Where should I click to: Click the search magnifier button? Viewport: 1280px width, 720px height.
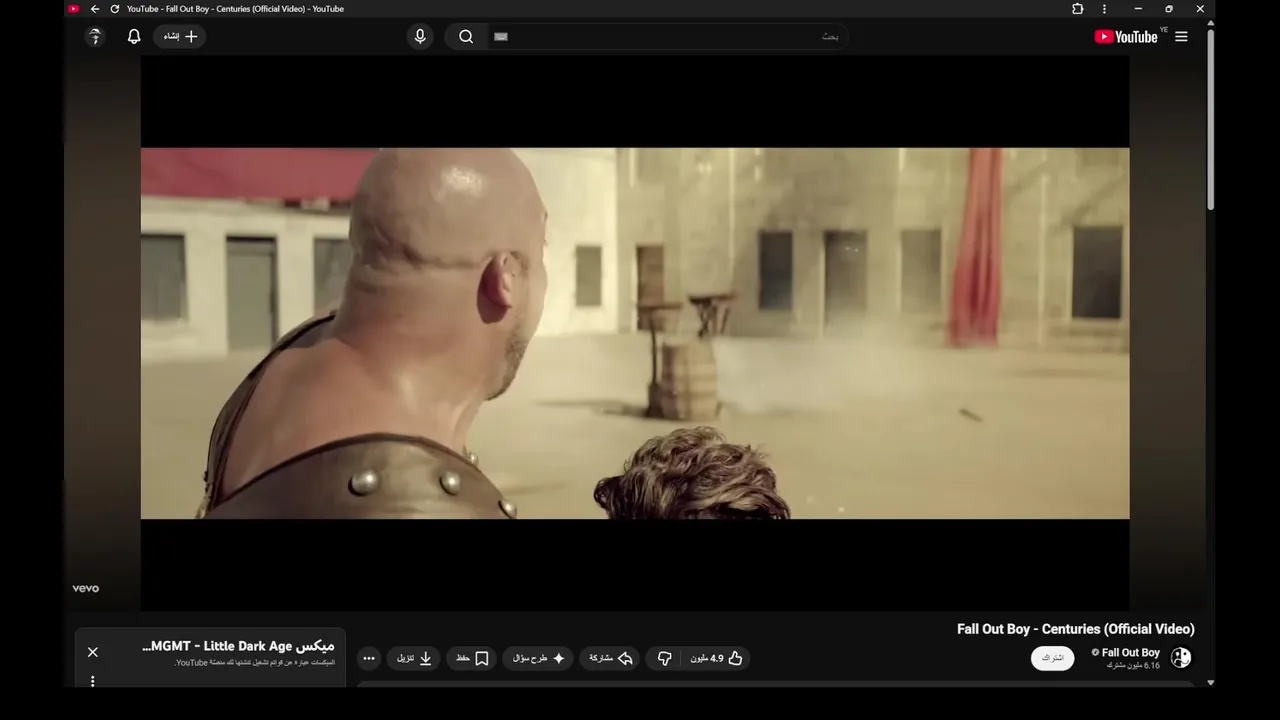pyautogui.click(x=466, y=37)
